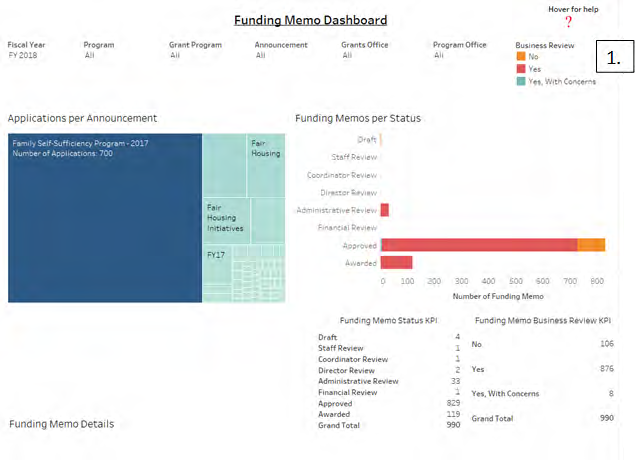Click the red question mark help icon
The height and width of the screenshot is (460, 635).
click(x=569, y=23)
